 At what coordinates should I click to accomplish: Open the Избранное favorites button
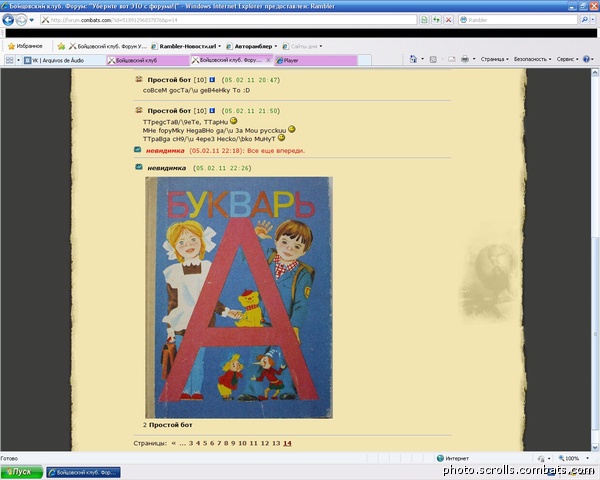tap(25, 46)
